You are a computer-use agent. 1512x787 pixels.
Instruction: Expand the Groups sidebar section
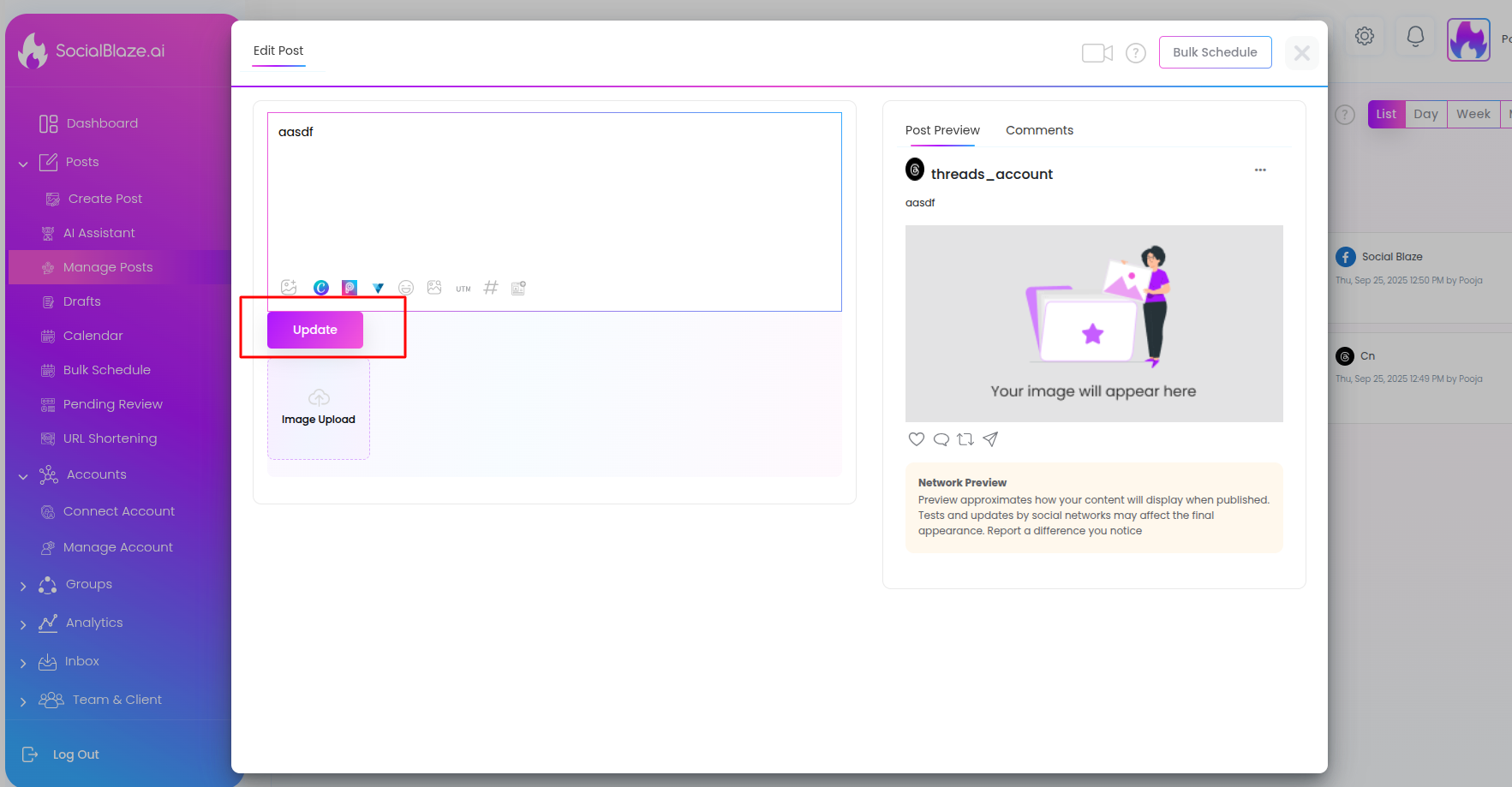point(23,586)
